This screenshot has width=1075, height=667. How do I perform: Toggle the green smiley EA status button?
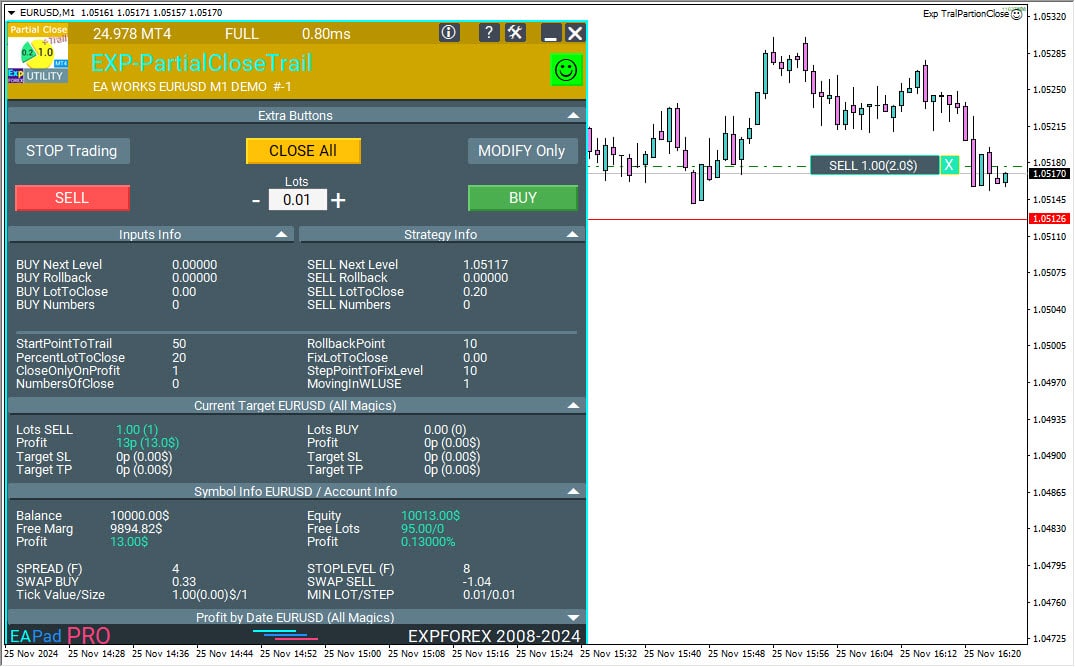(x=566, y=70)
